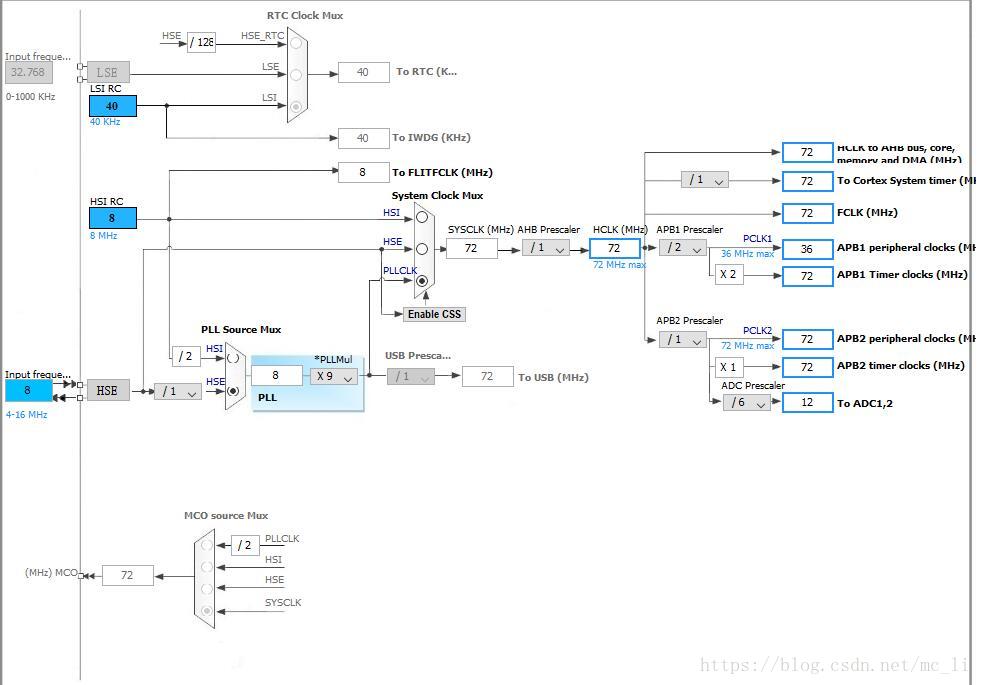The width and height of the screenshot is (981, 685).
Task: Choose HSE input in PLL Source Mux
Action: (233, 391)
